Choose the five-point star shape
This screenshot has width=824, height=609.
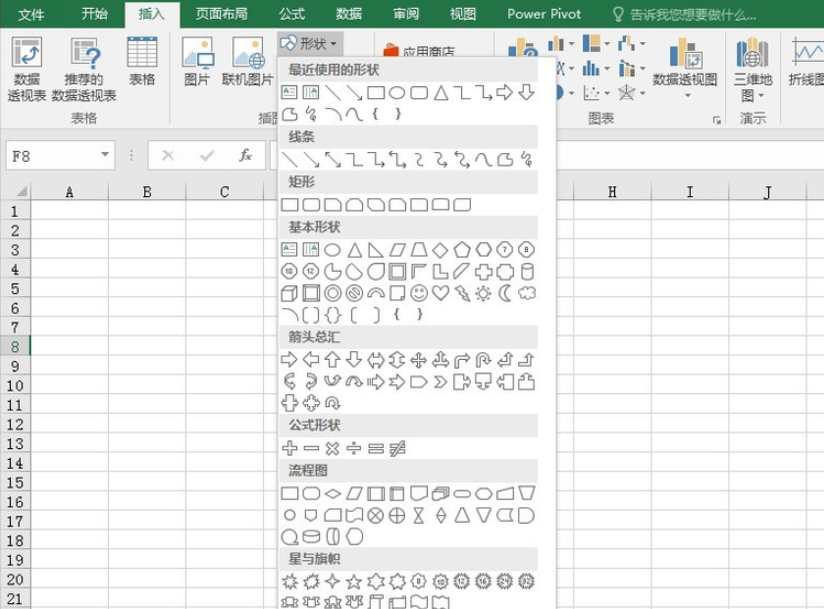coord(354,581)
